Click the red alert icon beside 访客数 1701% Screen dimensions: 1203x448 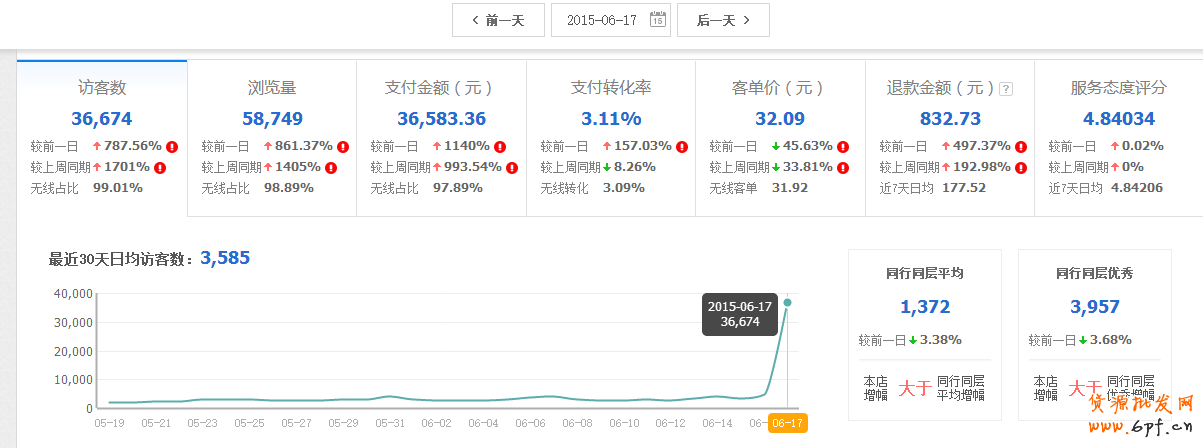click(160, 167)
